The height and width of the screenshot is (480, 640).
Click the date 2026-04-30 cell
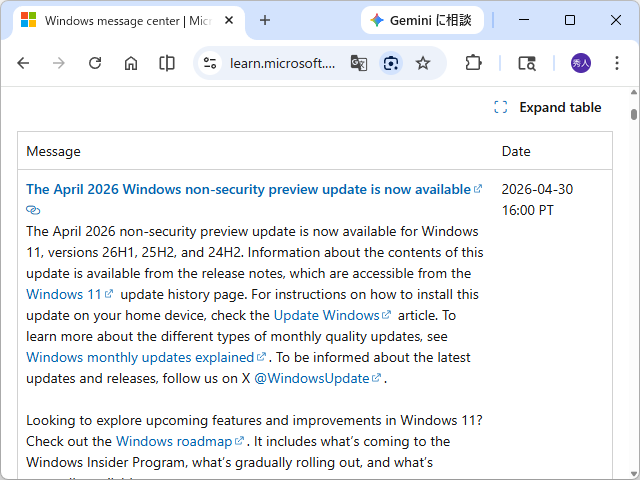537,200
